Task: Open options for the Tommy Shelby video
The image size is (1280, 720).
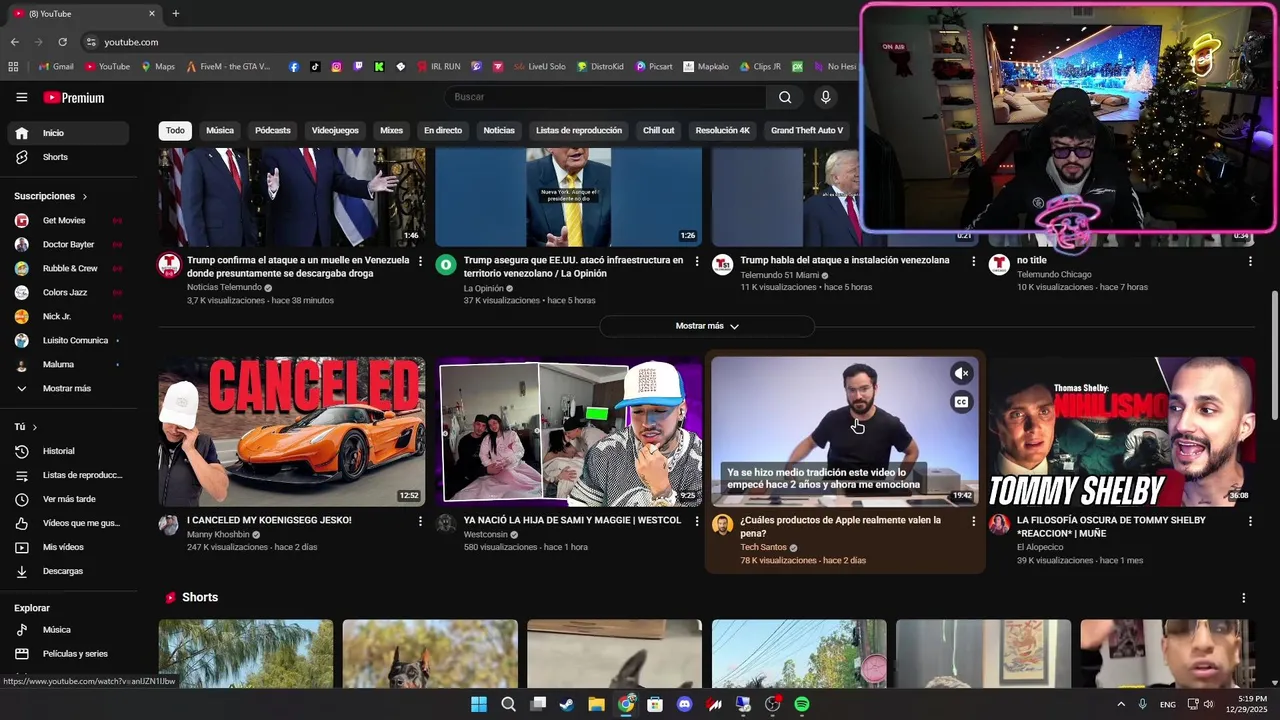Action: [1250, 521]
